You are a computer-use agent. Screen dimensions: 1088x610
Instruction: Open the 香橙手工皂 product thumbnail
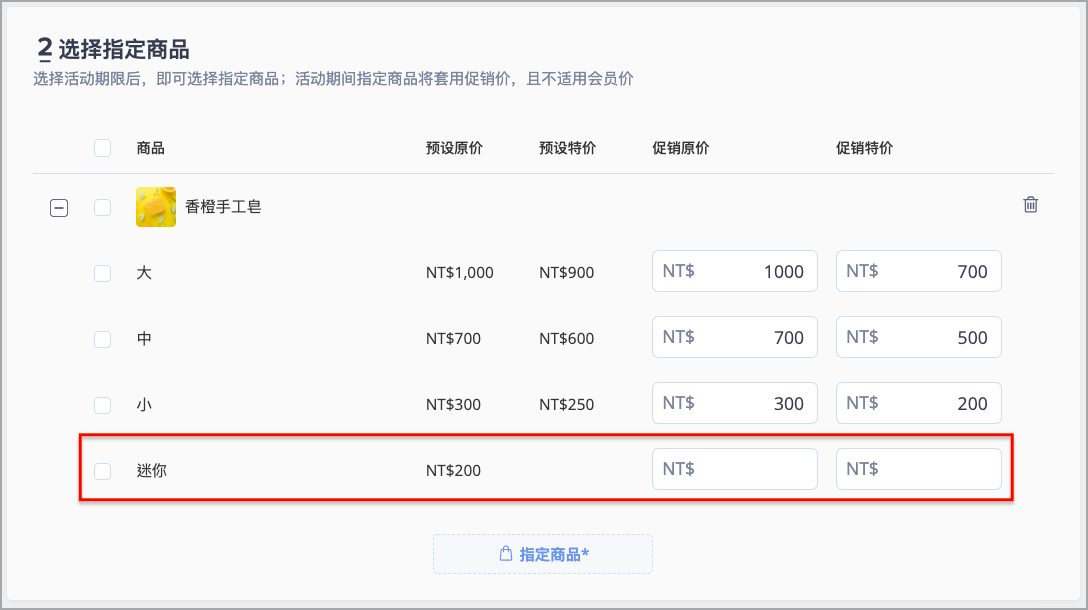(155, 207)
